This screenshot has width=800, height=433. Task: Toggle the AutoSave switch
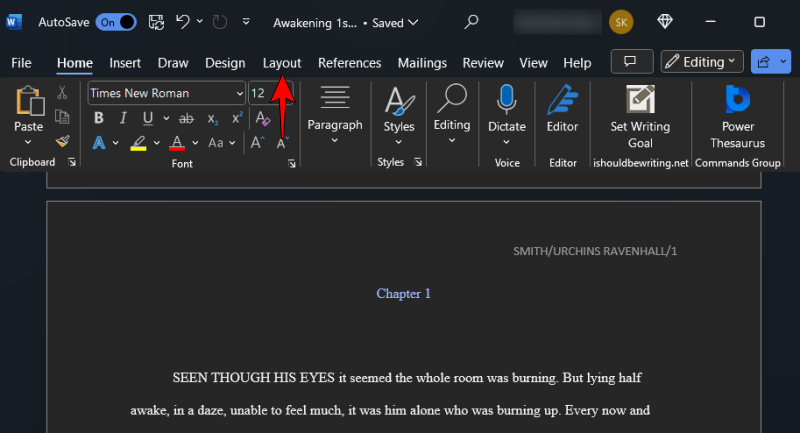pos(116,21)
